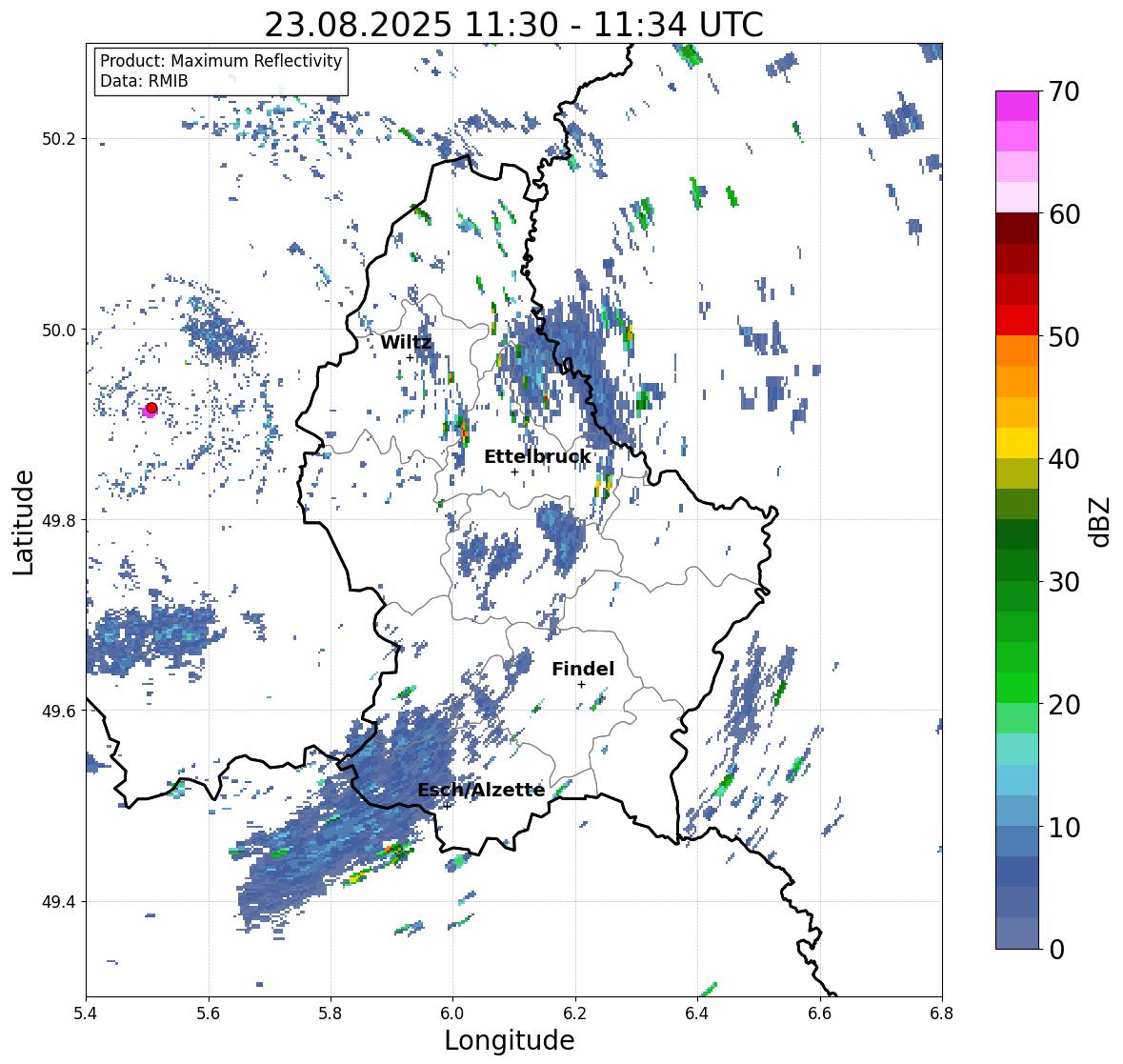Click the latitude tick label 50.0
The height and width of the screenshot is (1064, 1123).
(59, 331)
